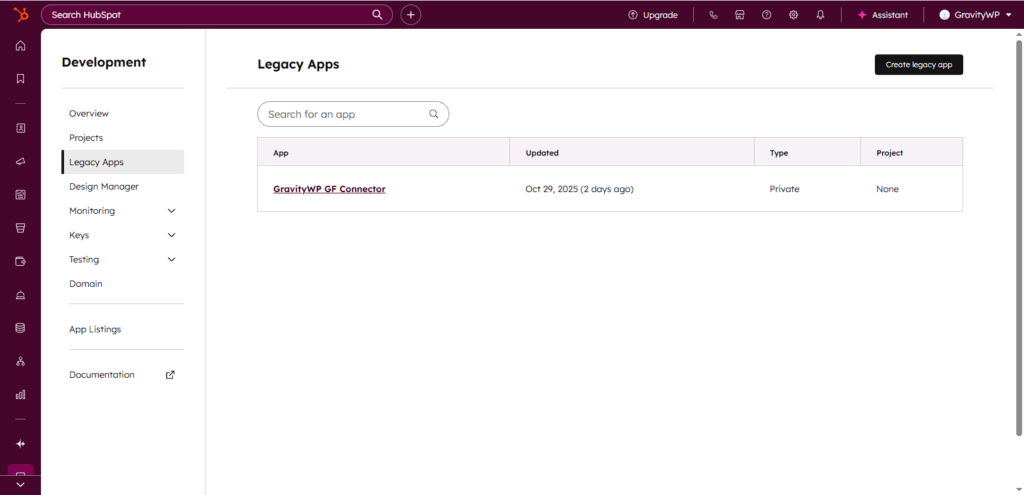Click the Search HubSpot field

tap(217, 14)
